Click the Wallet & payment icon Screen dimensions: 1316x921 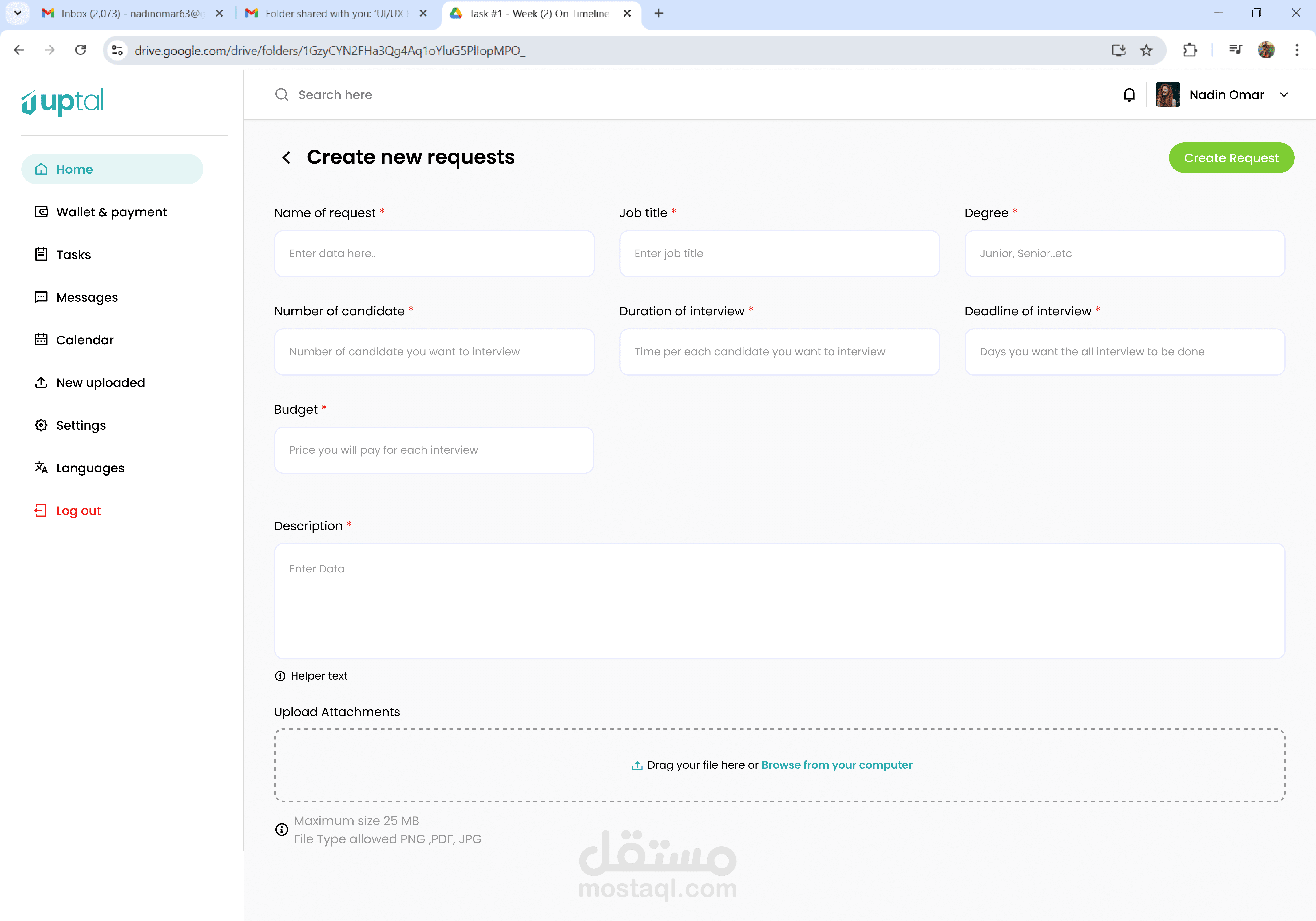click(41, 212)
